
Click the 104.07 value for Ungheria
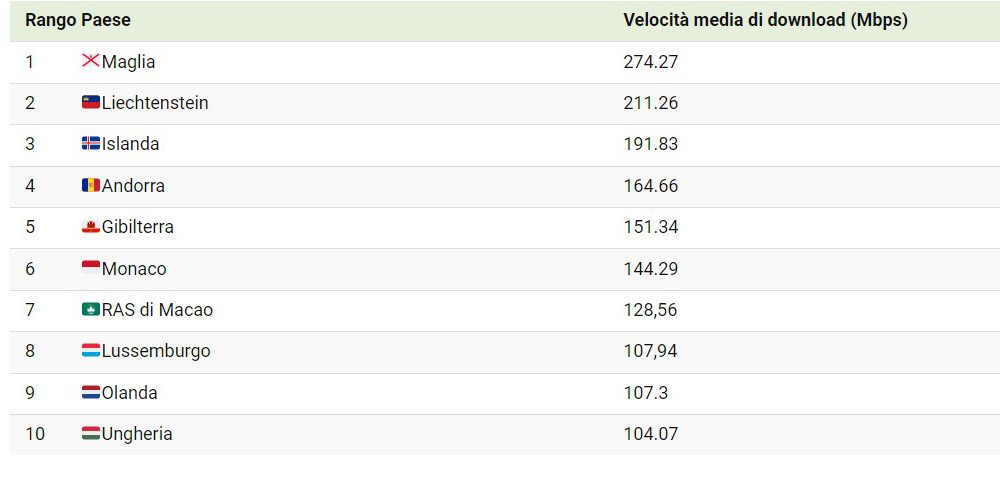[651, 434]
